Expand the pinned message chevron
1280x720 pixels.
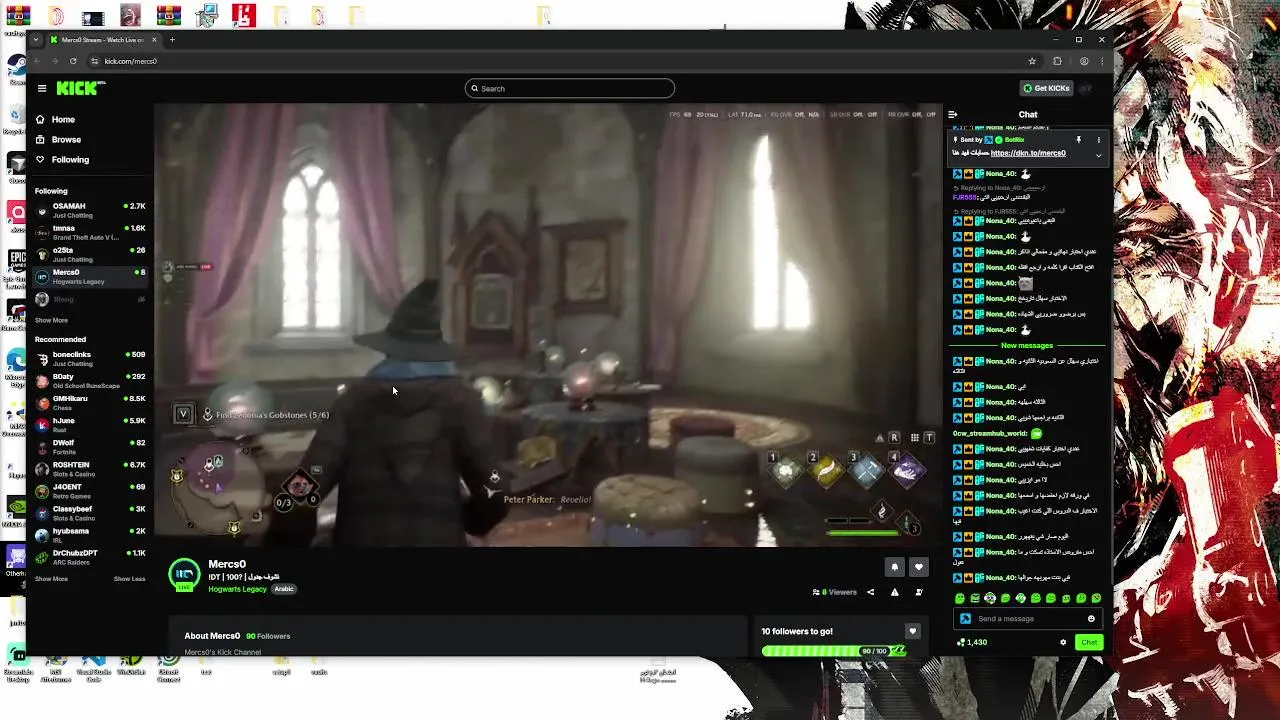tap(1098, 154)
